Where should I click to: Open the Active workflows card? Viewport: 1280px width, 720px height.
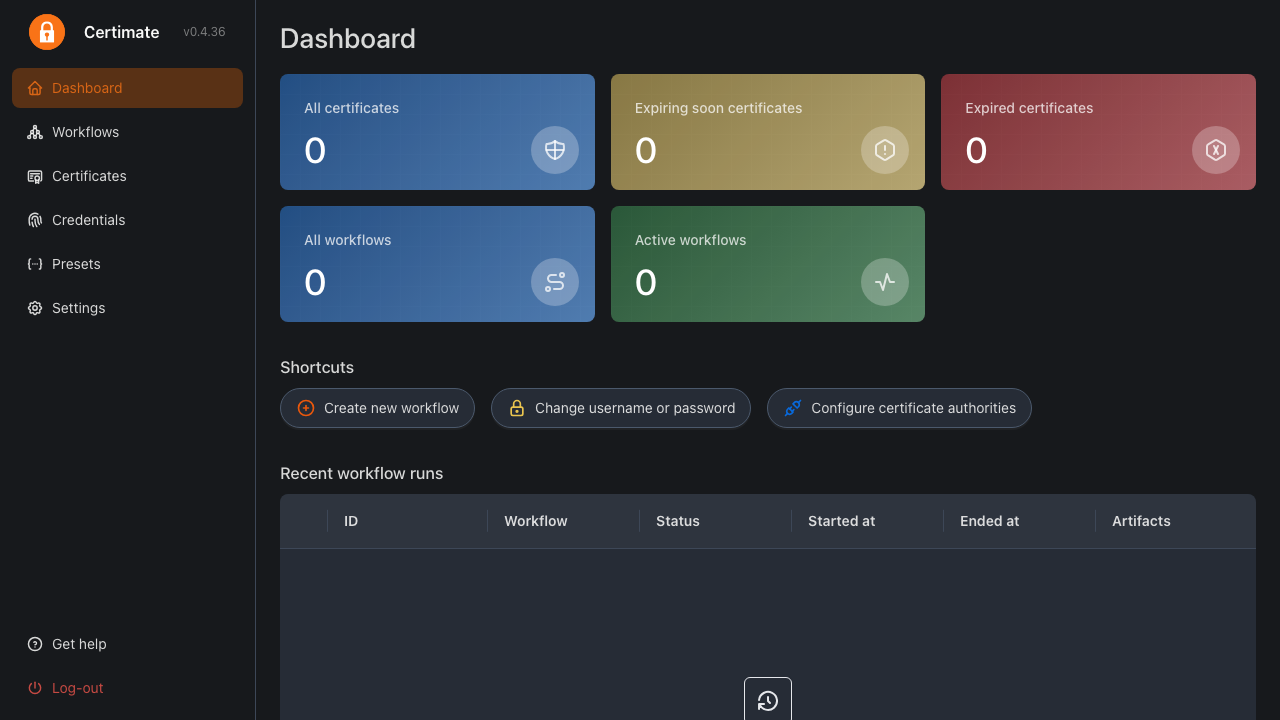(x=768, y=264)
